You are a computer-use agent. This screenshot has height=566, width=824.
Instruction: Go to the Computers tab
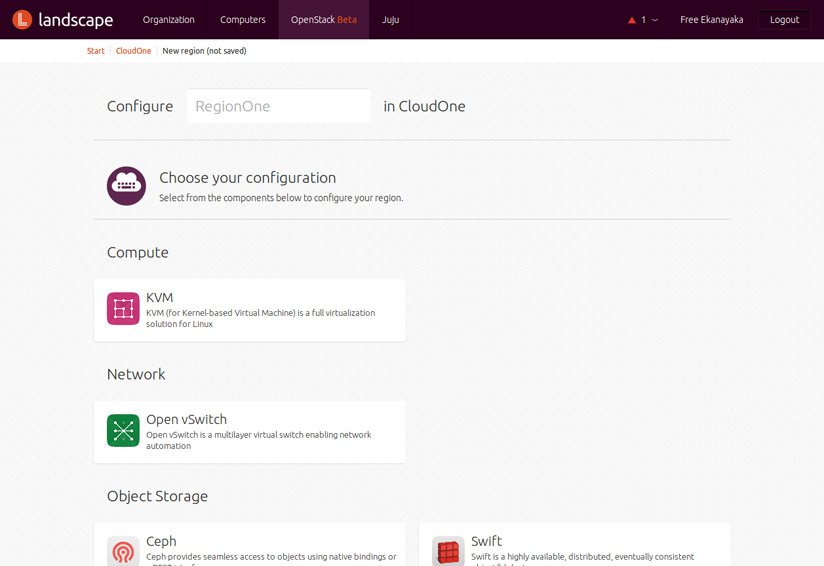coord(243,19)
